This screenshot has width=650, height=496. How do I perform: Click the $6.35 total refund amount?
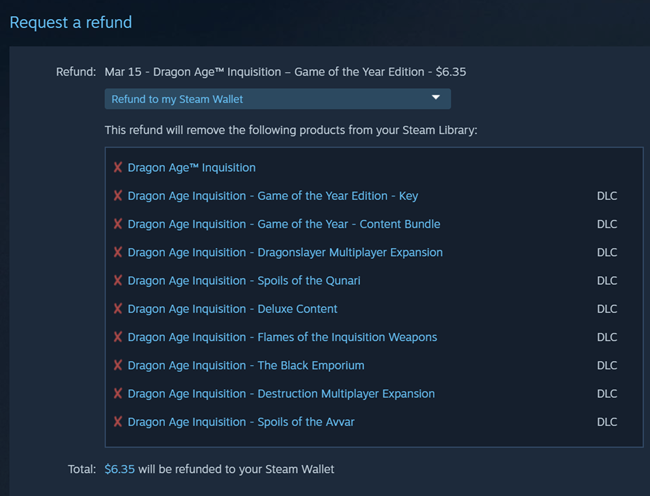(x=119, y=469)
